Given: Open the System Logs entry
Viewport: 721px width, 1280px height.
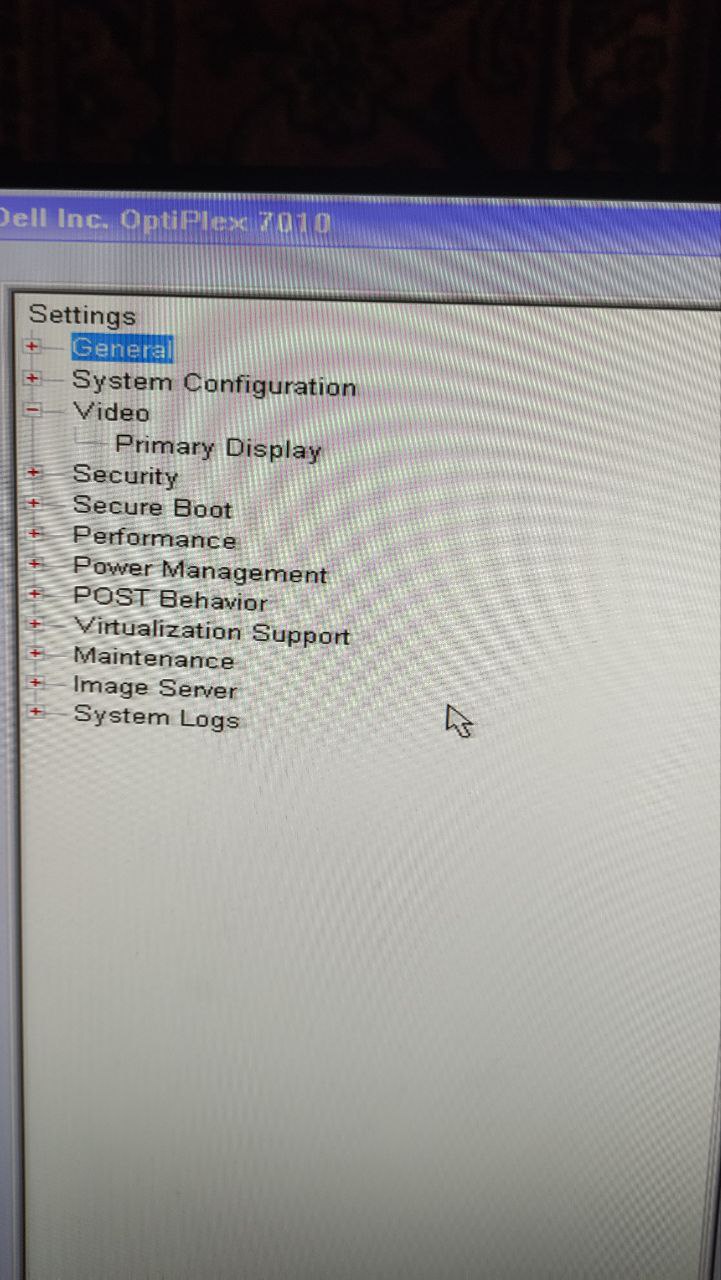Looking at the screenshot, I should click(157, 717).
